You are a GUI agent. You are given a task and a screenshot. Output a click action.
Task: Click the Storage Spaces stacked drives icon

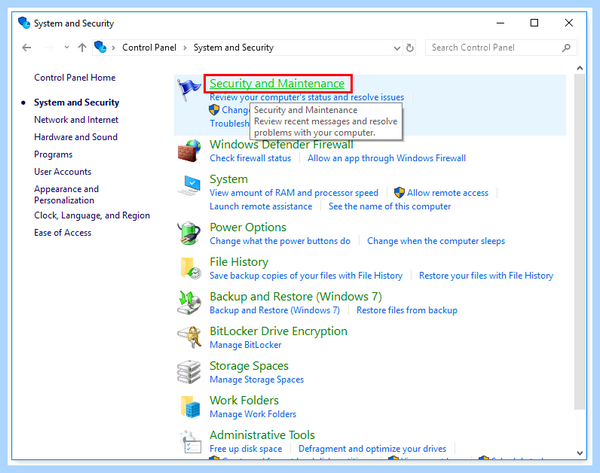[189, 372]
